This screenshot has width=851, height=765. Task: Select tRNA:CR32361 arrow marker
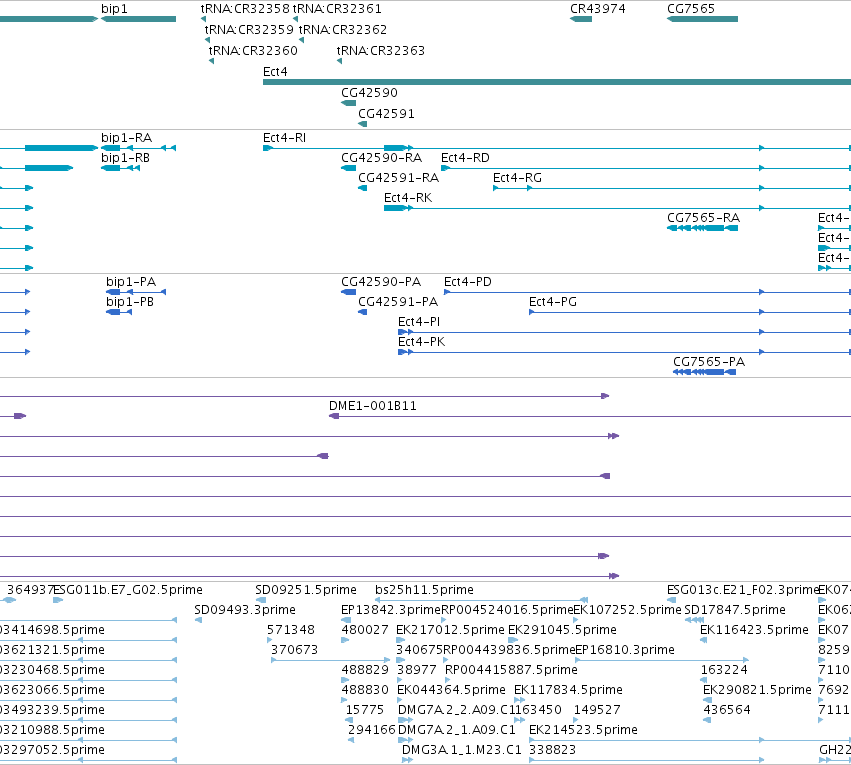coord(295,19)
